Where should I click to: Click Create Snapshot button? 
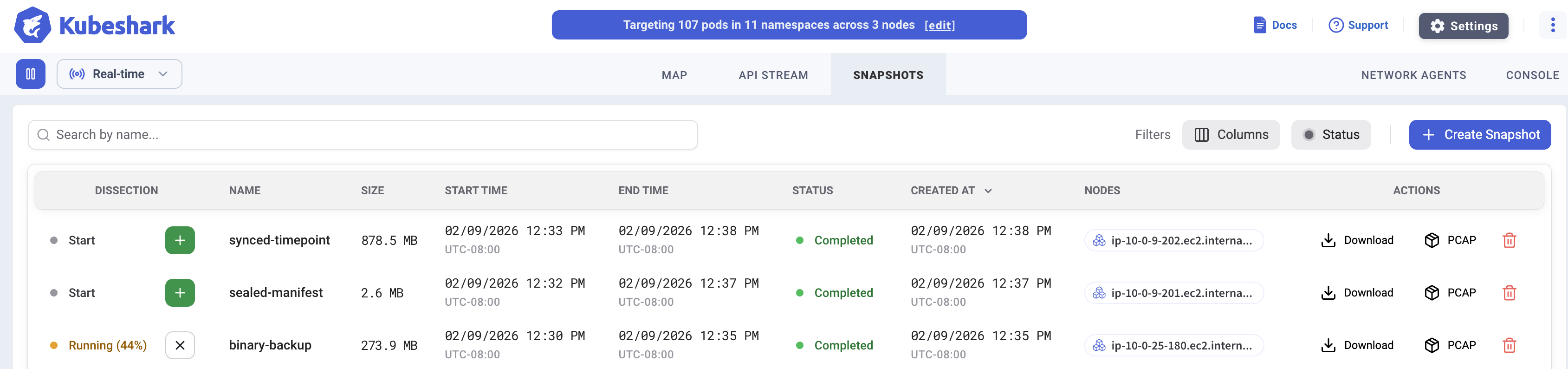pos(1479,135)
